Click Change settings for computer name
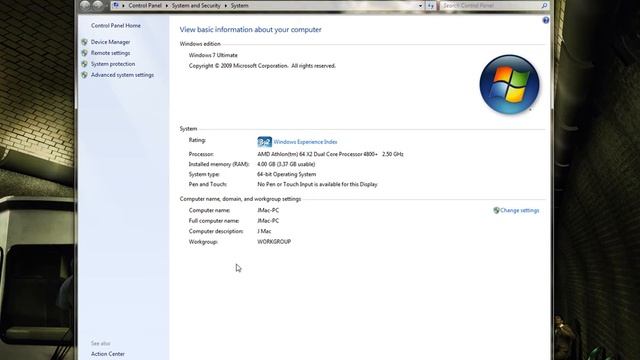 point(520,211)
